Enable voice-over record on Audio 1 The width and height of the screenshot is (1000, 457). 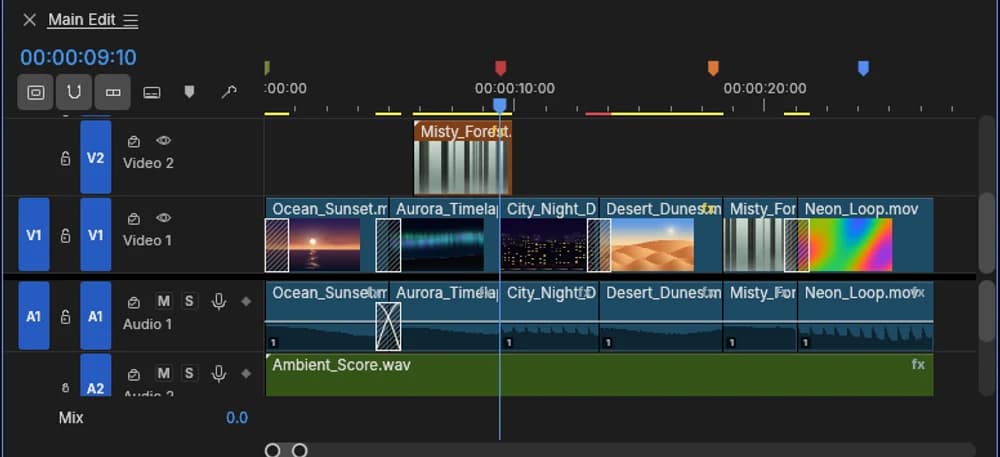(219, 301)
